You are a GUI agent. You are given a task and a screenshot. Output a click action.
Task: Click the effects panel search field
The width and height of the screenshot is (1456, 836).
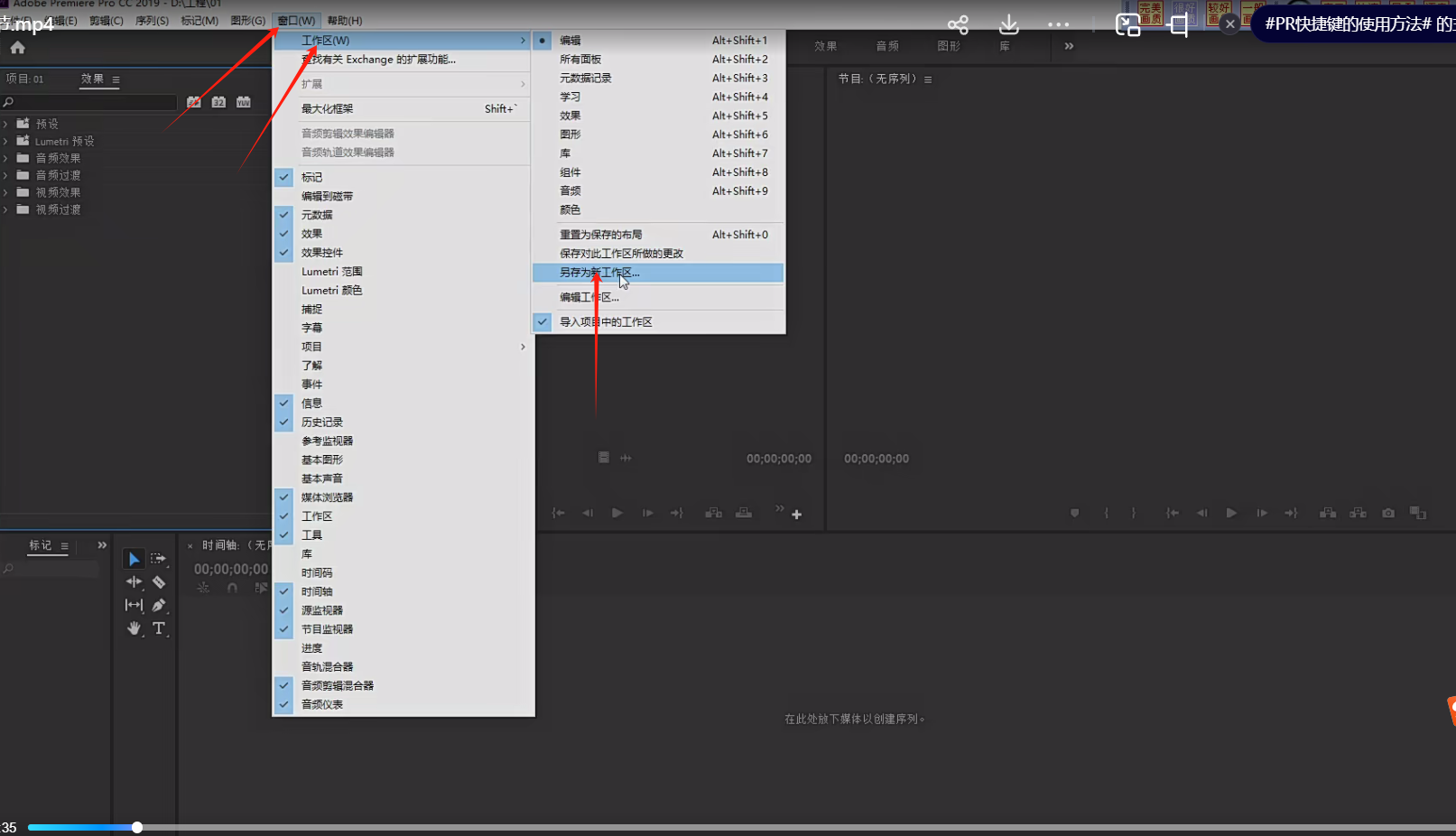click(90, 103)
